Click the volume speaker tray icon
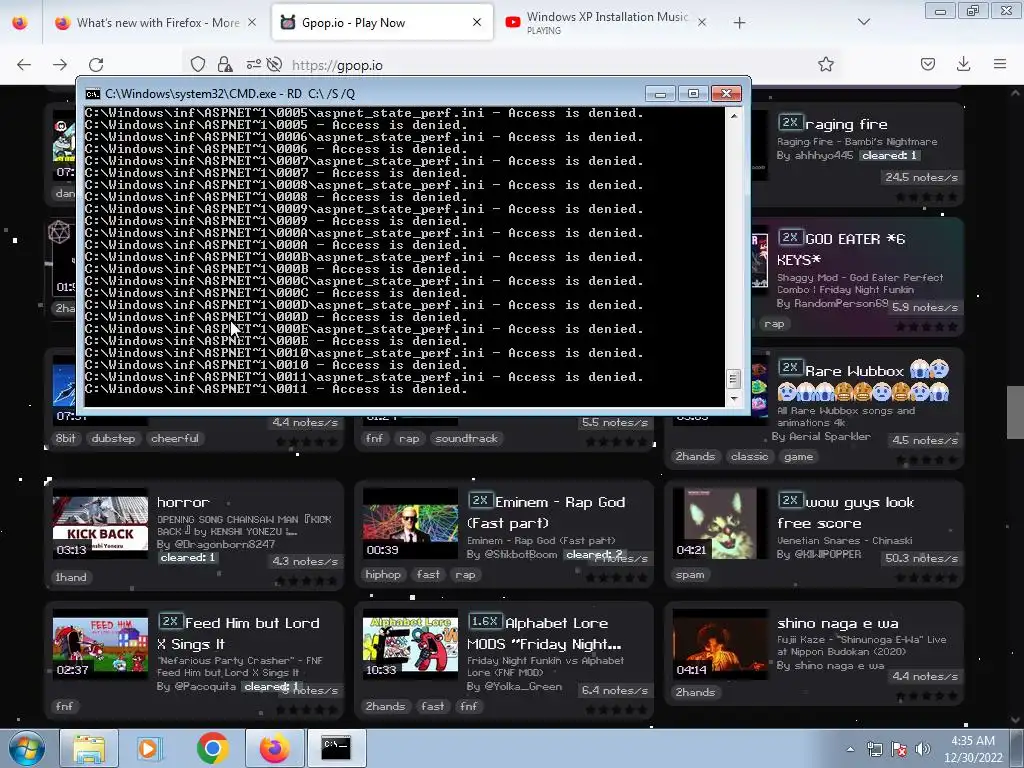1024x768 pixels. 922,749
